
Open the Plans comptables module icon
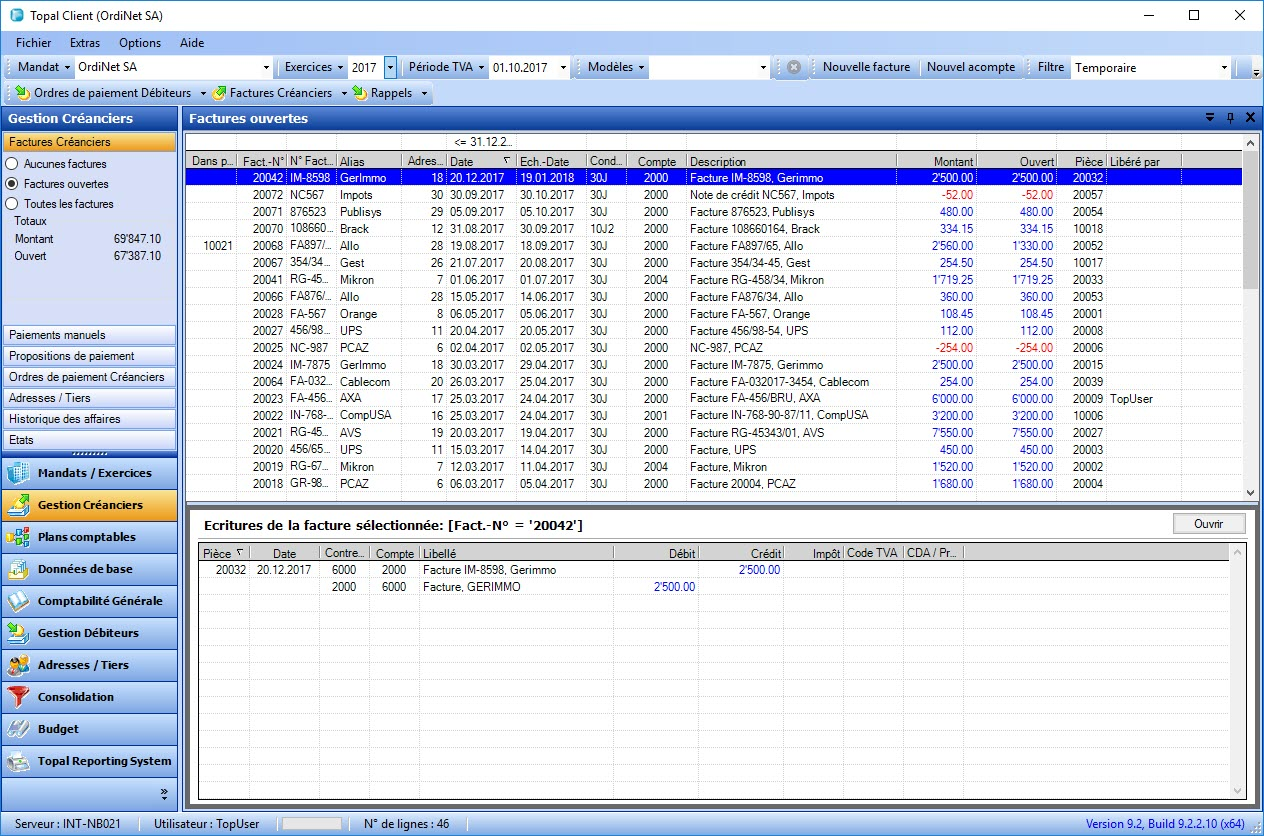[x=18, y=537]
